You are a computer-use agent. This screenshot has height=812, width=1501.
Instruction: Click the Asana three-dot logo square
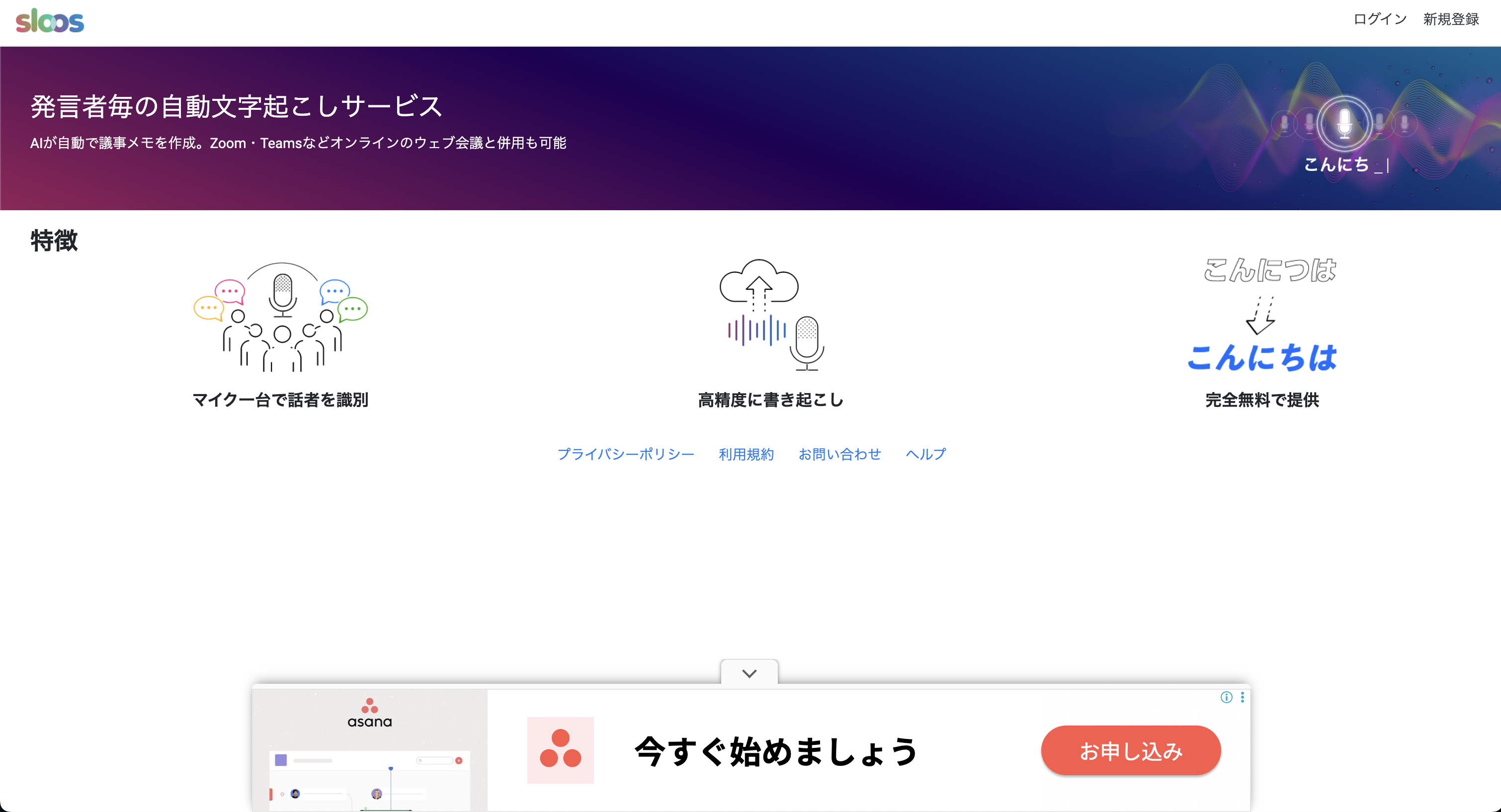[x=560, y=750]
